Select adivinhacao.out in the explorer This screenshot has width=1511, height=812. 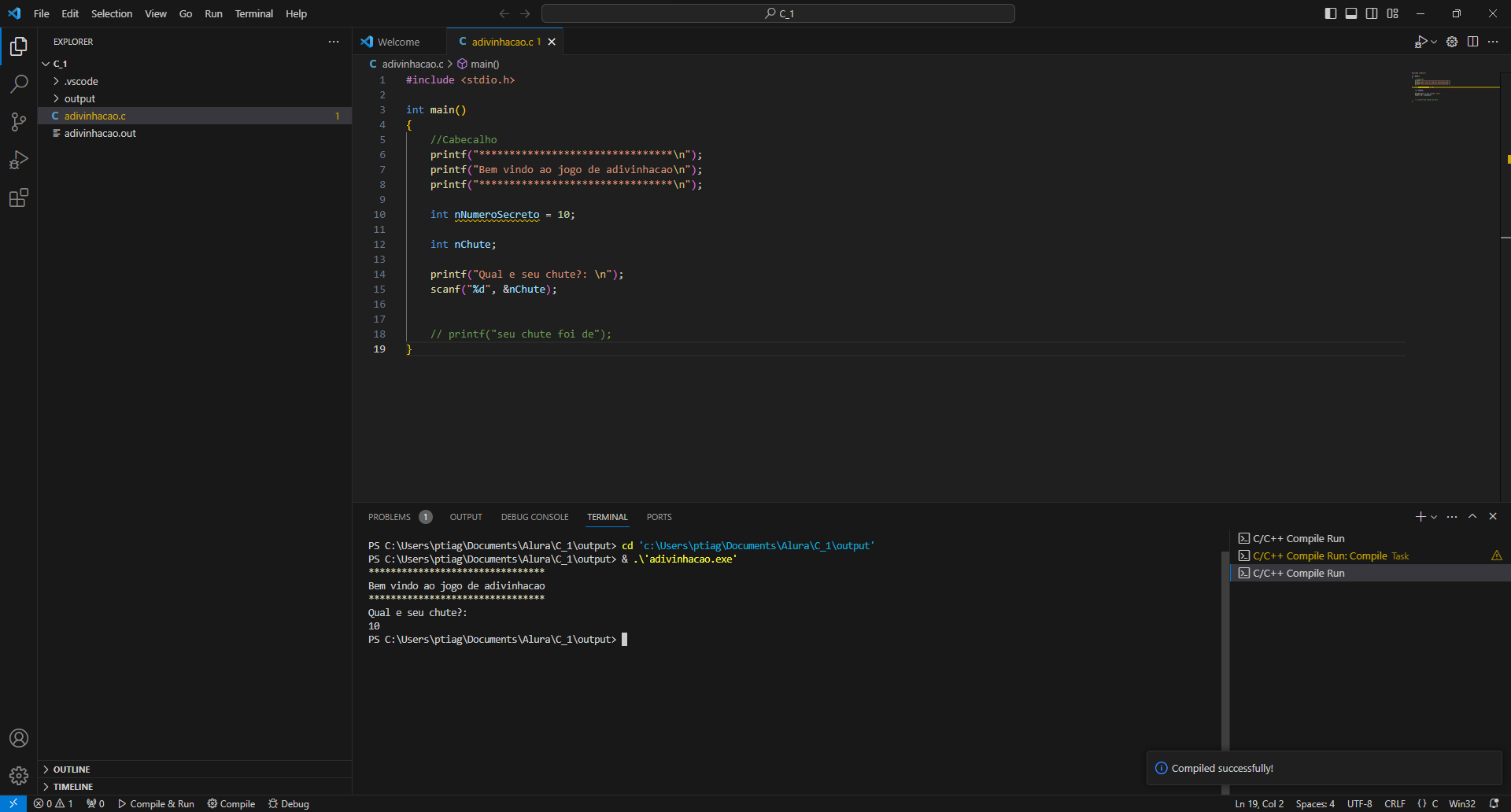(194, 133)
